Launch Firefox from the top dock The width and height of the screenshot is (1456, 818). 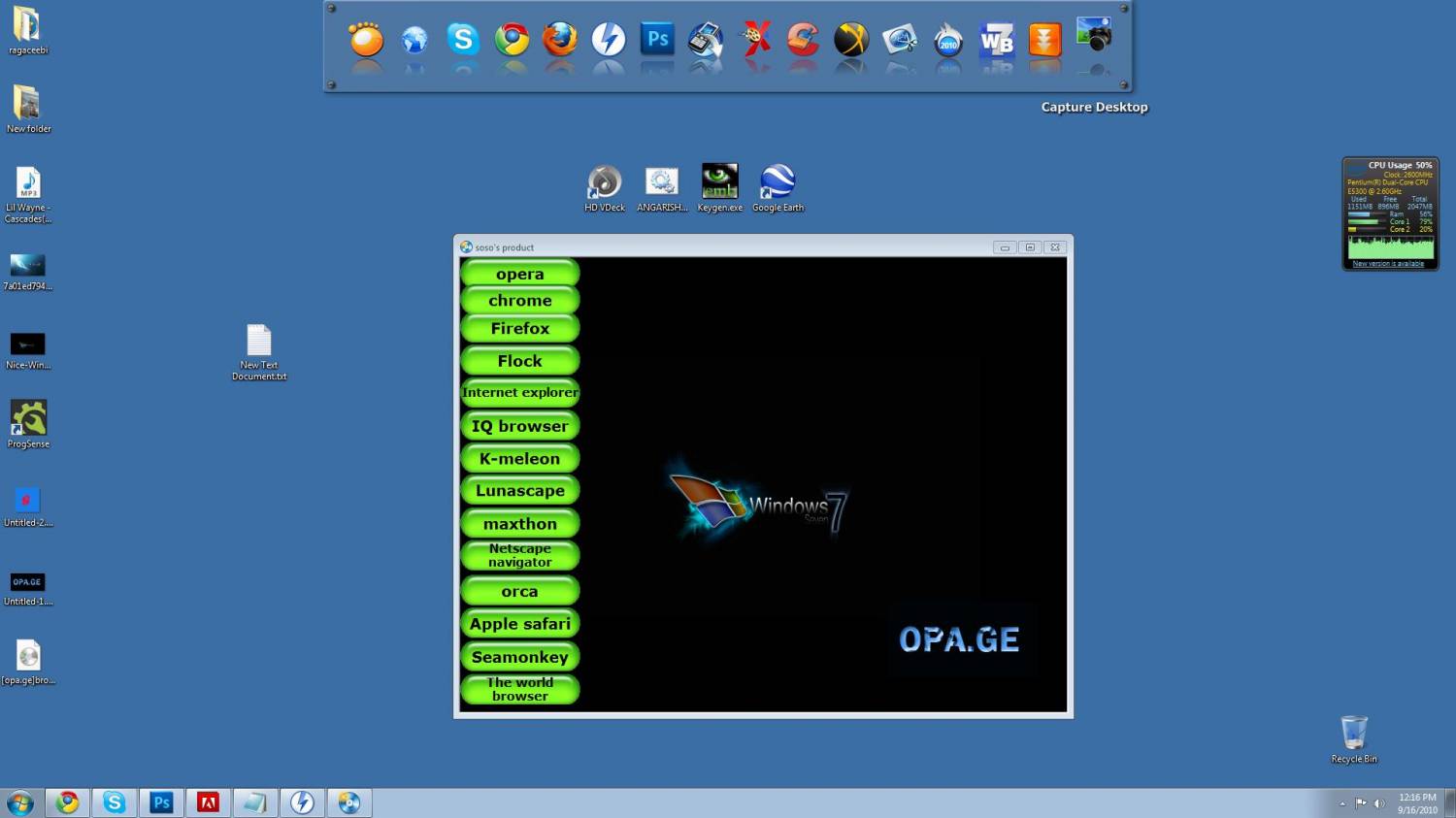[x=559, y=41]
